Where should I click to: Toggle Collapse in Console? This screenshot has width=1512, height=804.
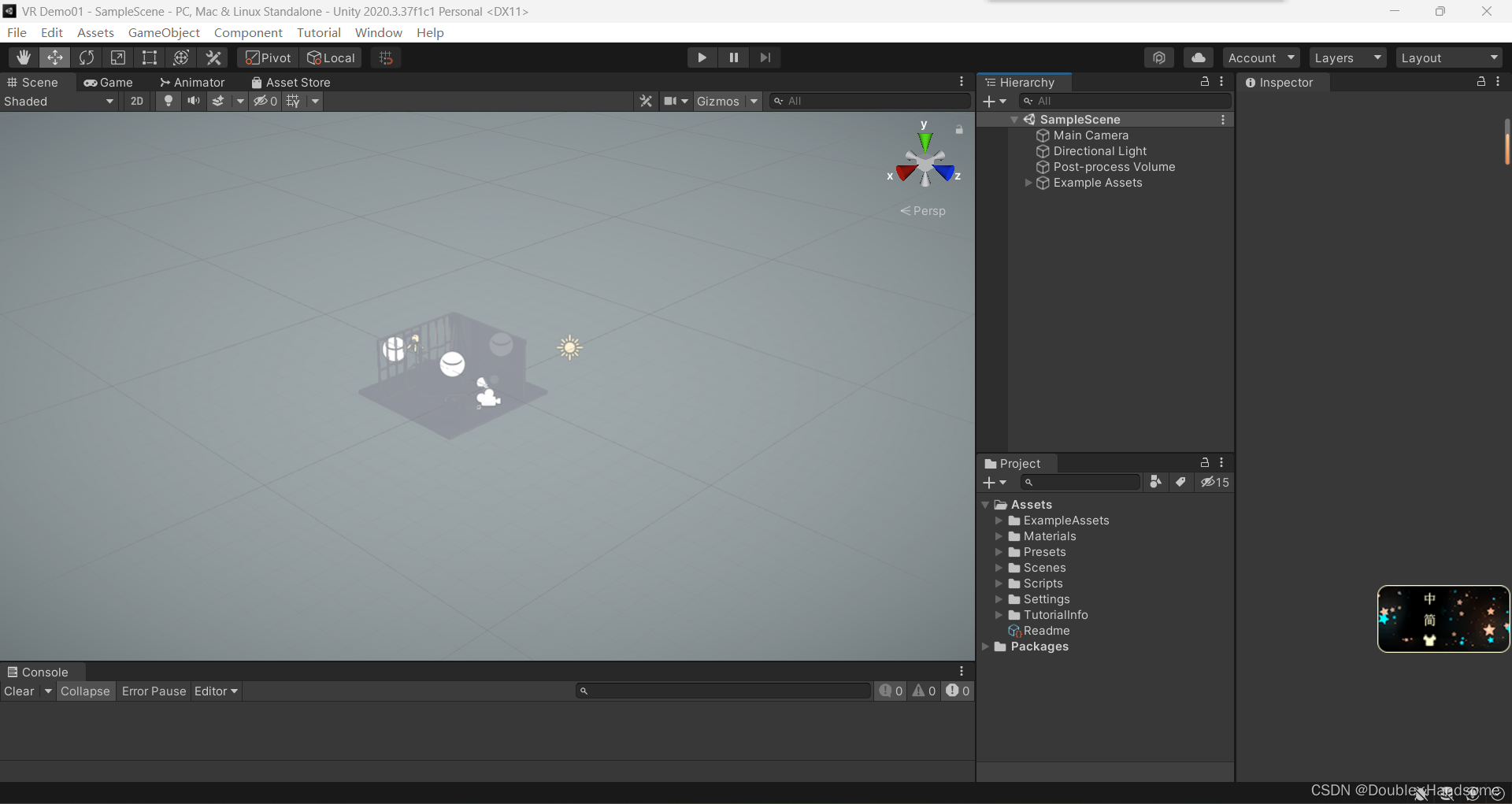[x=85, y=691]
